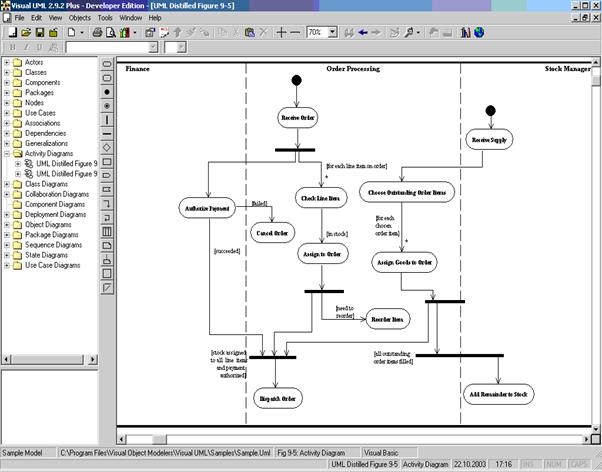Open the Edit menu

coord(36,18)
